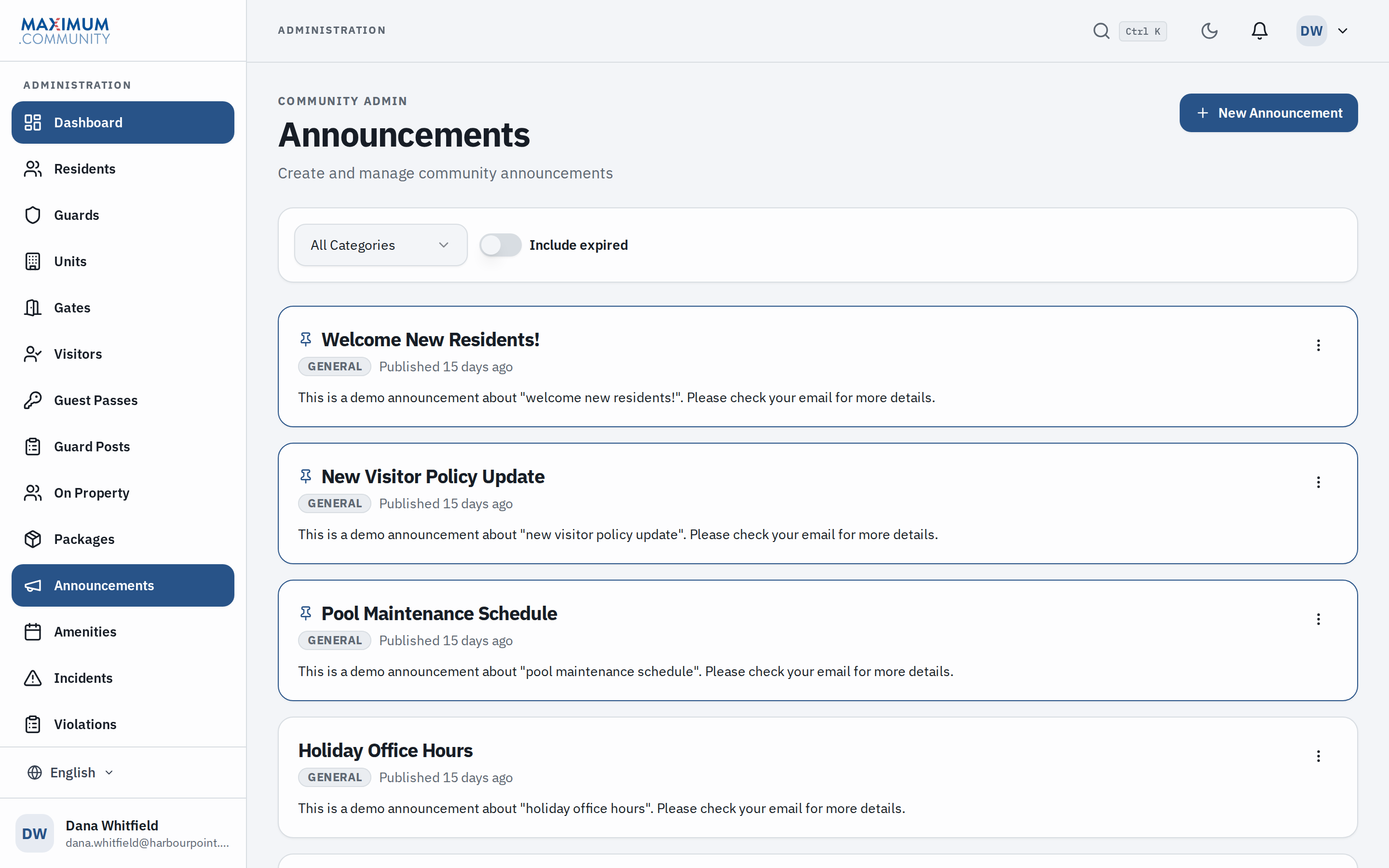Switch to dark mode via moon icon
The height and width of the screenshot is (868, 1389).
click(1210, 31)
